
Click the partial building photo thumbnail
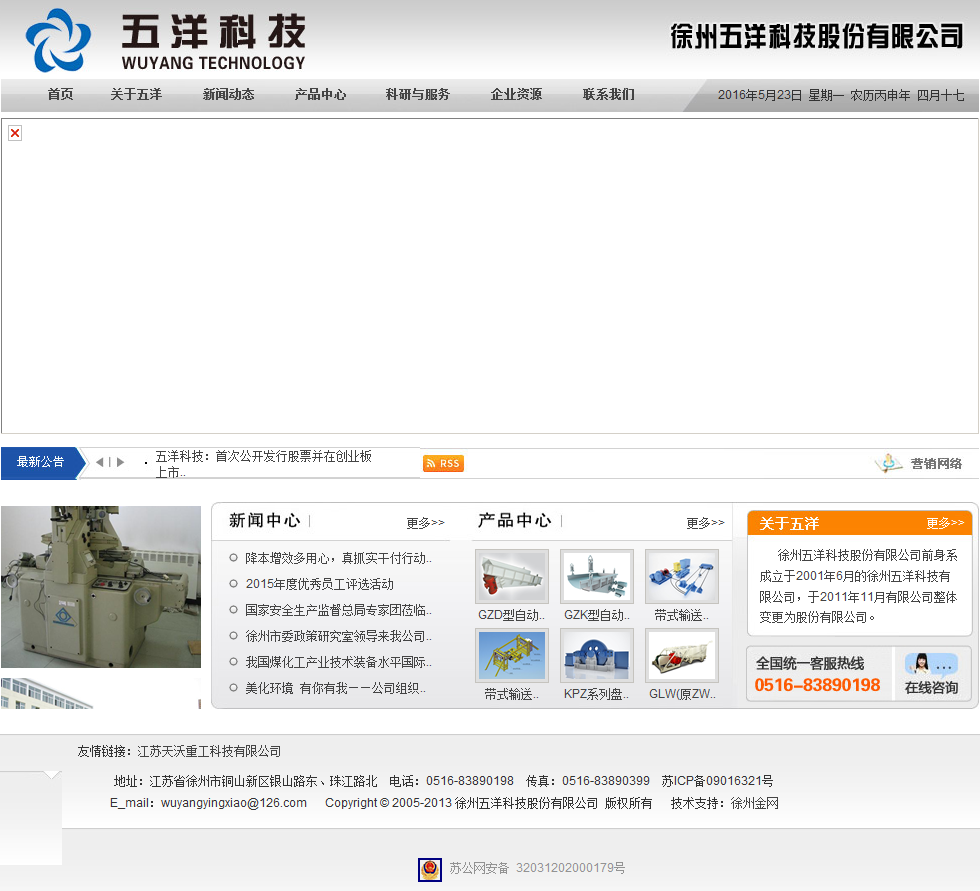(101, 694)
